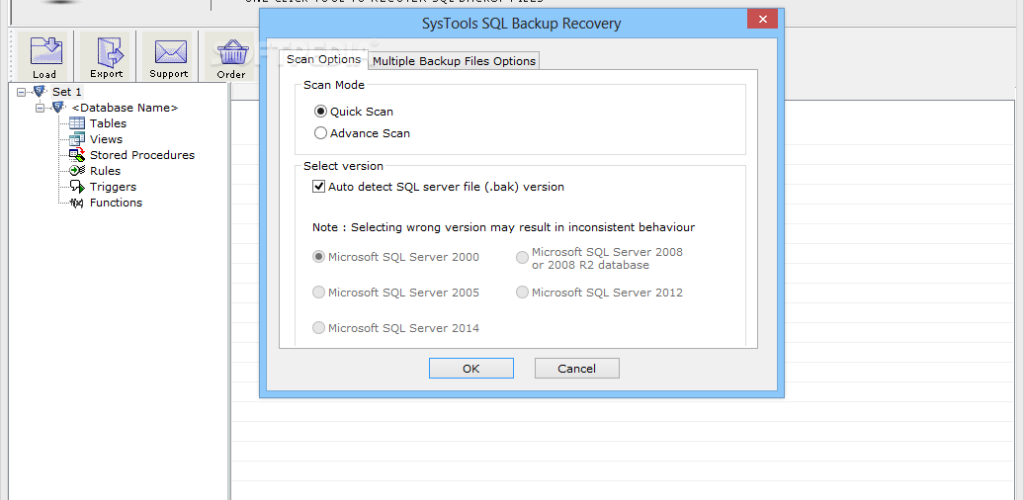Screen dimensions: 1024x500
Task: Close the SQL Backup Recovery dialog
Action: 762,20
